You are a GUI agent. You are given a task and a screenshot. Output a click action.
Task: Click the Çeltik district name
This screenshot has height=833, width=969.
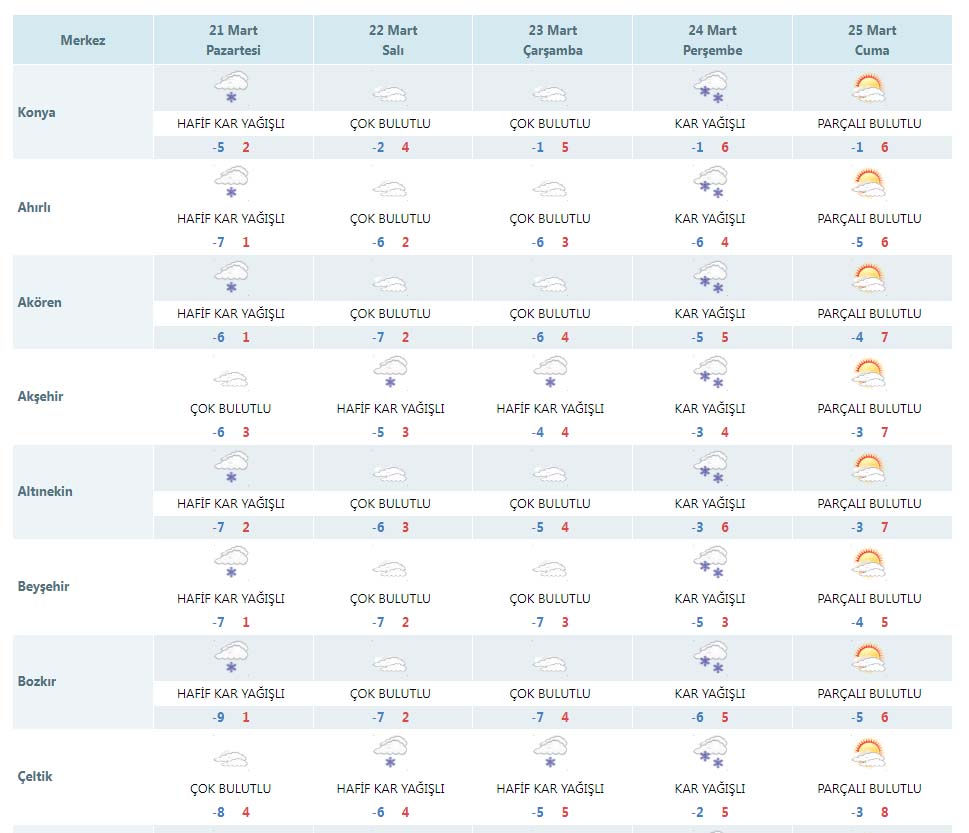[x=35, y=776]
